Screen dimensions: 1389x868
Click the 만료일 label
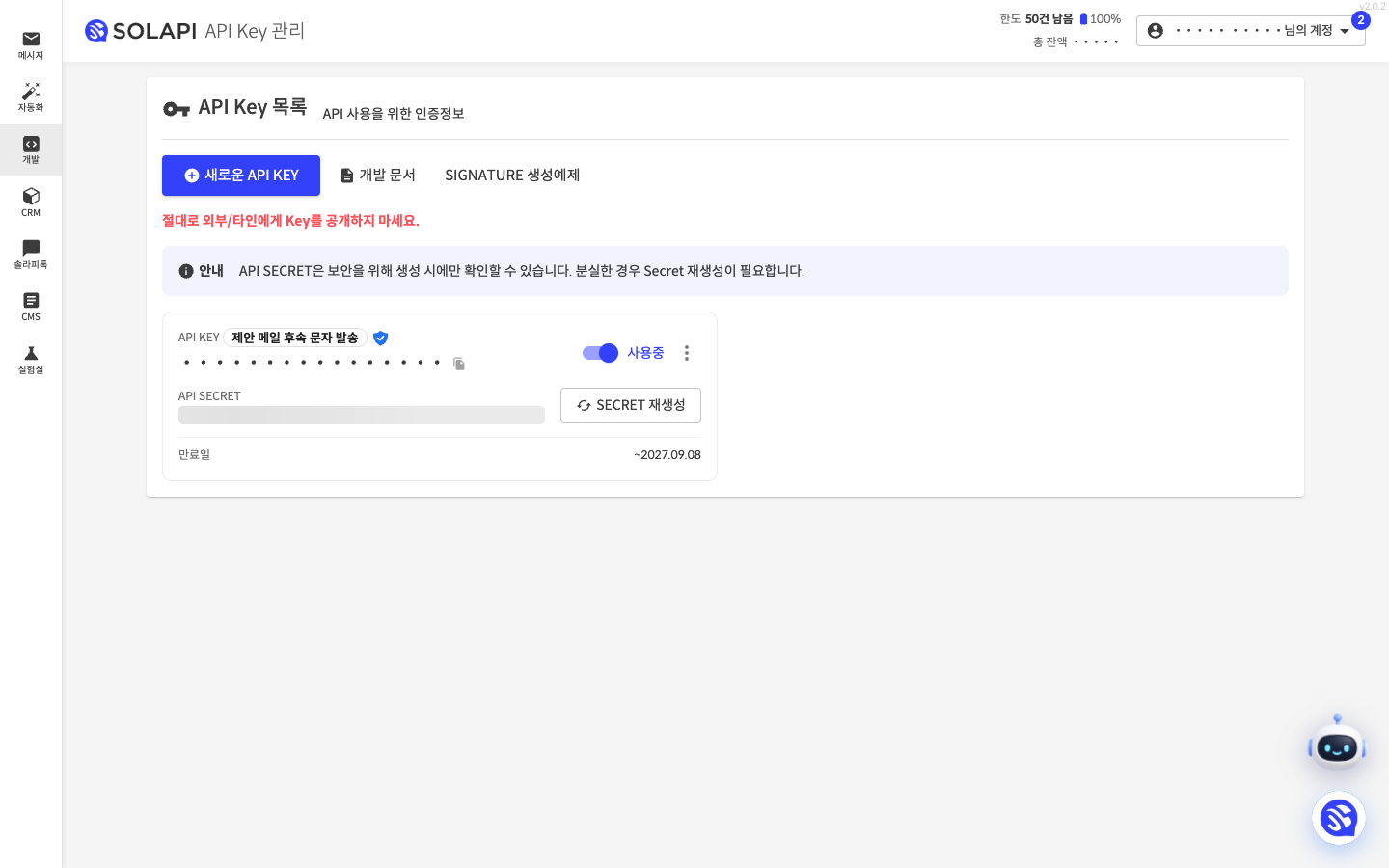(x=194, y=455)
